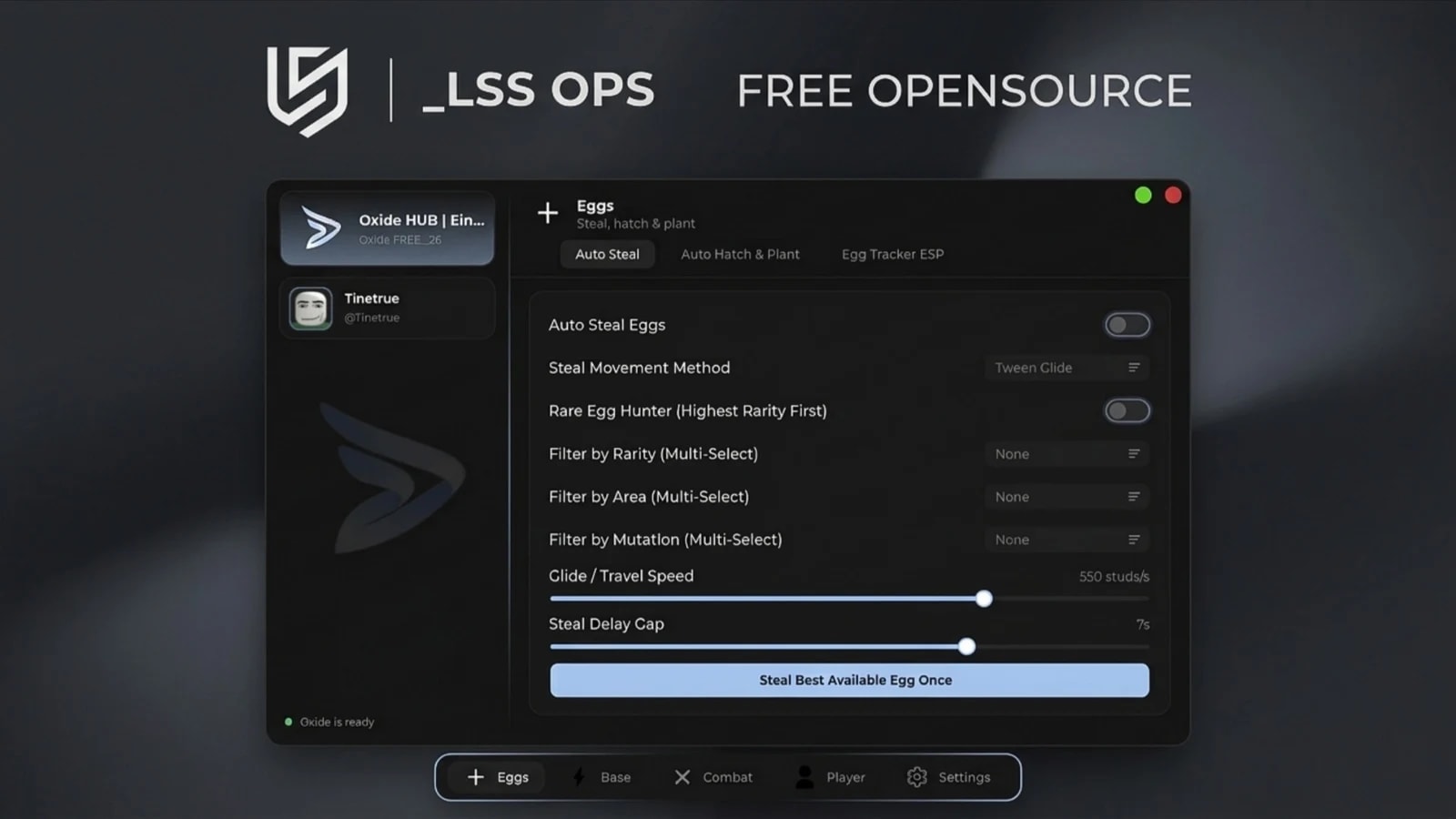
Task: Select the Tinetrue user card name
Action: pyautogui.click(x=371, y=298)
